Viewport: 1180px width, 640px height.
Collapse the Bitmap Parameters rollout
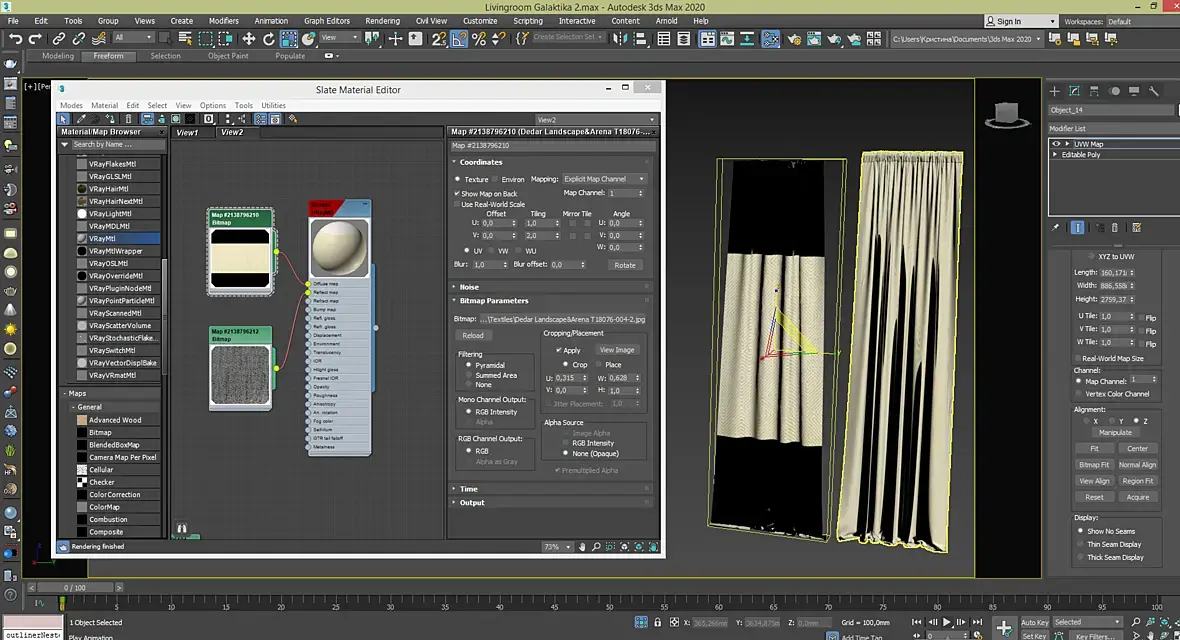tap(493, 300)
